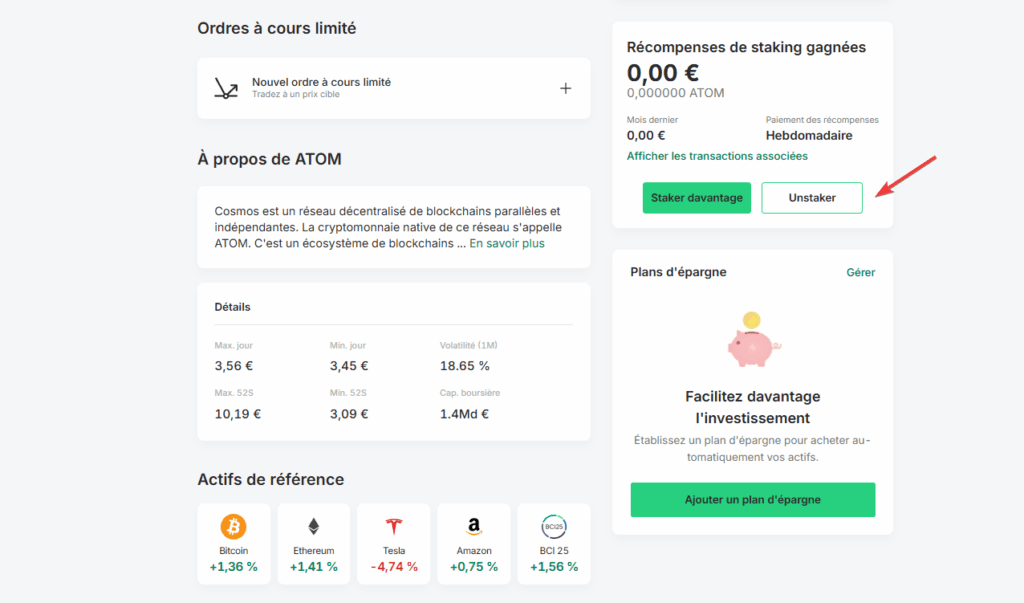The height and width of the screenshot is (603, 1024).
Task: Open Nouvel ordre à cours limité card
Action: [x=394, y=88]
